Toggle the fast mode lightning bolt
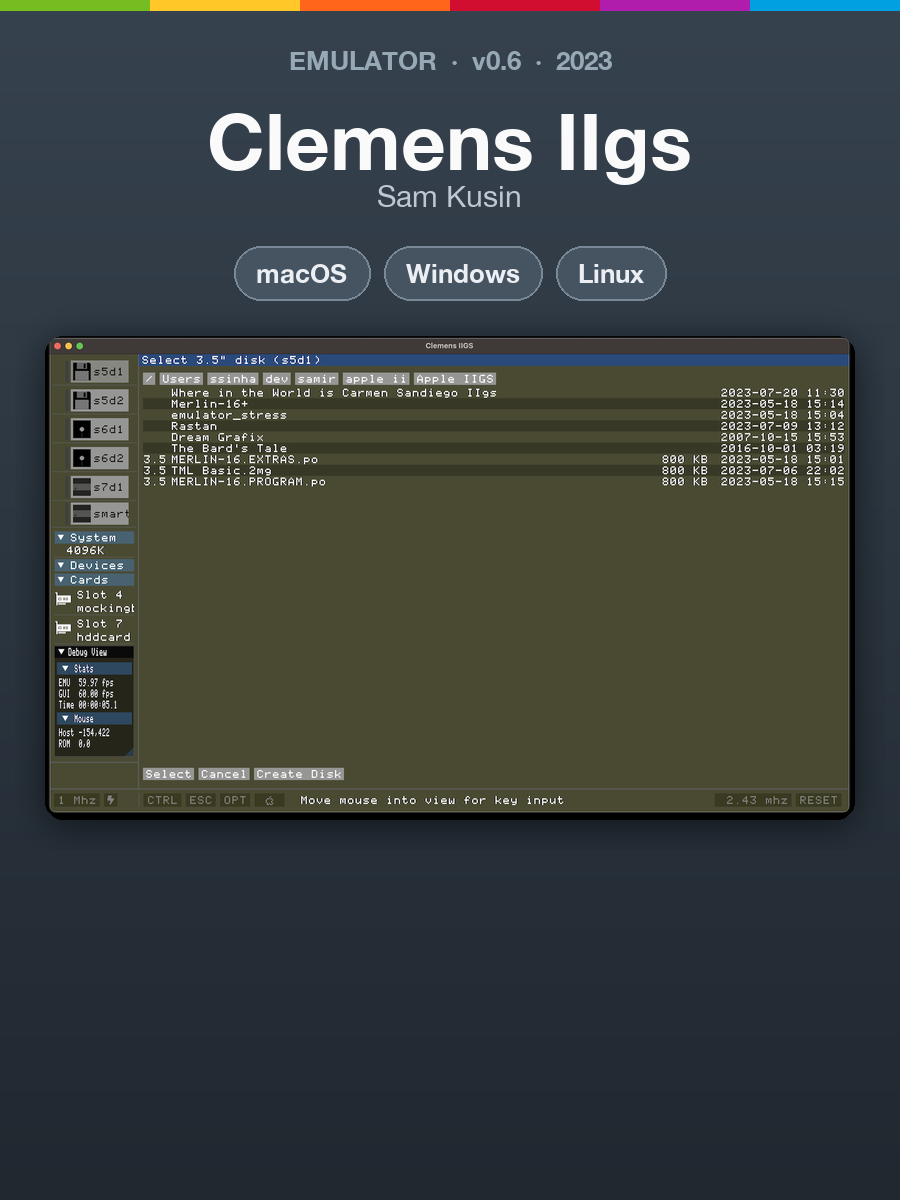The image size is (900, 1200). tap(110, 800)
